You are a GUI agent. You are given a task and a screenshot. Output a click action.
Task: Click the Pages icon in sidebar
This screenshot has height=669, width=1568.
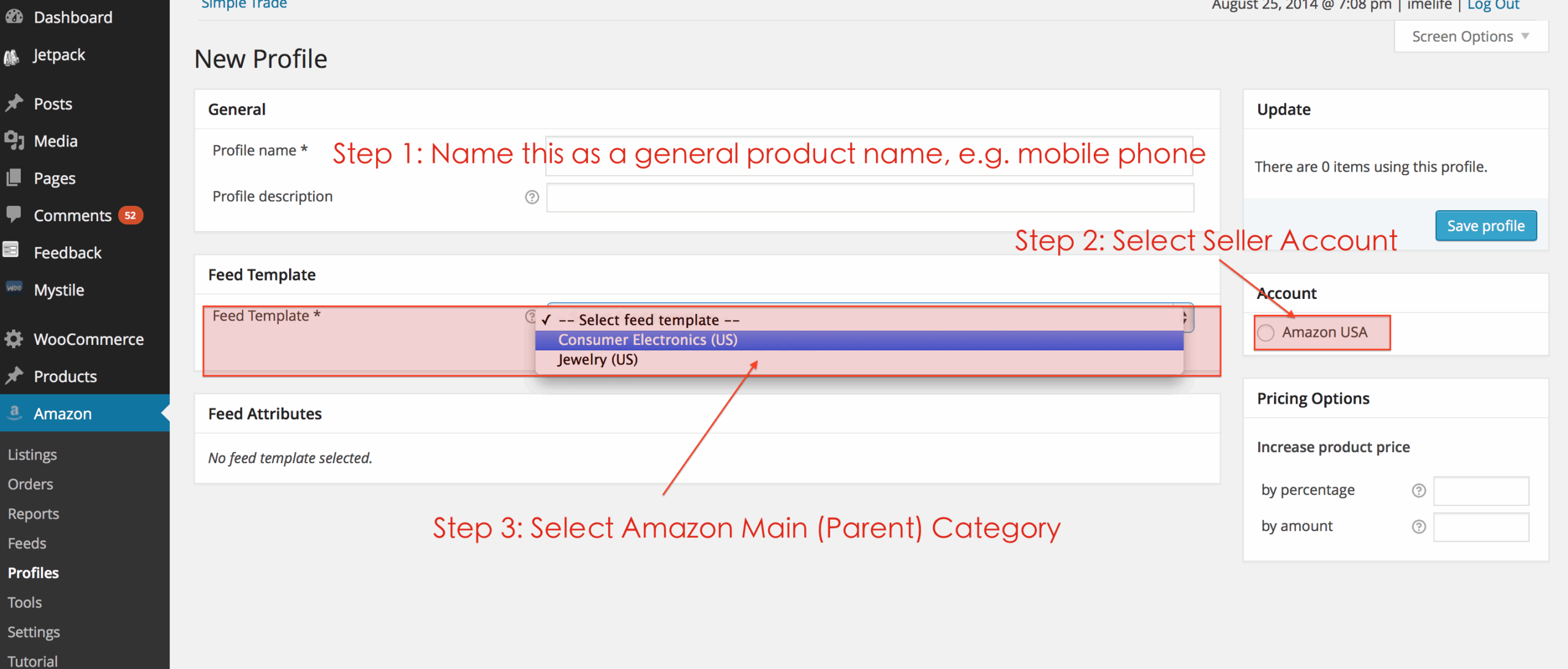pyautogui.click(x=13, y=178)
